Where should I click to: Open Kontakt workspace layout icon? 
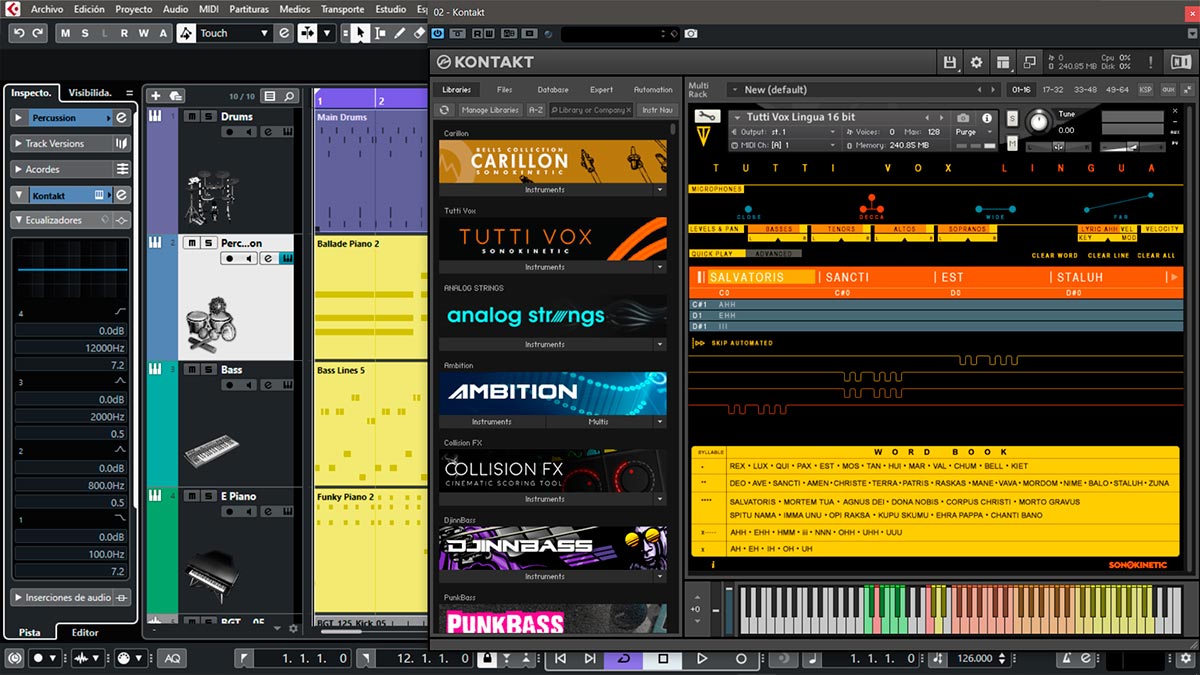(x=1002, y=63)
